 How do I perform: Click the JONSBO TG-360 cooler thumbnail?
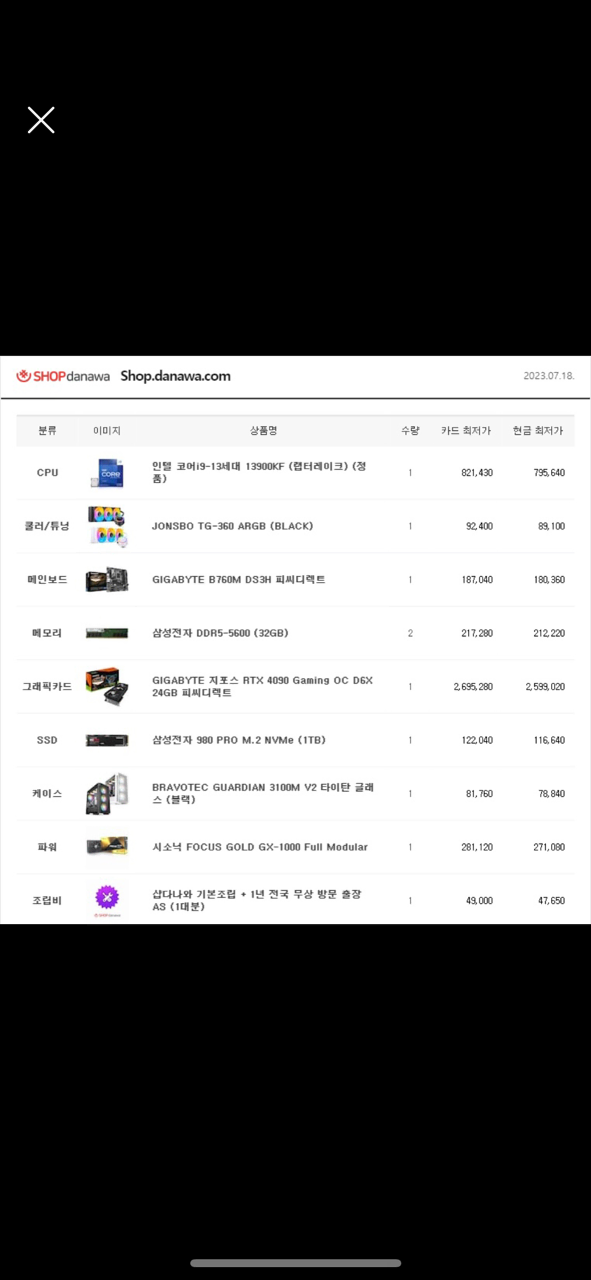click(x=106, y=526)
